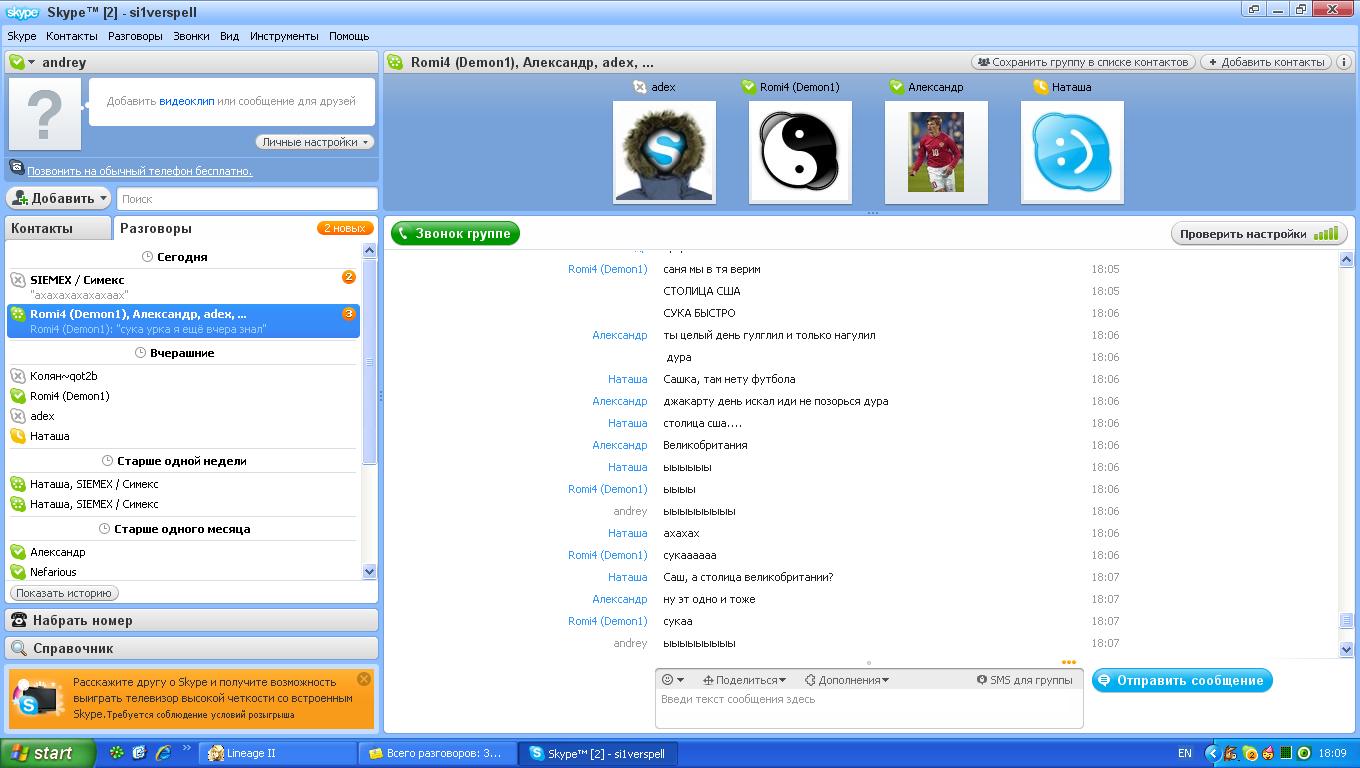The width and height of the screenshot is (1360, 768).
Task: Open the Инструменты menu
Action: click(284, 36)
